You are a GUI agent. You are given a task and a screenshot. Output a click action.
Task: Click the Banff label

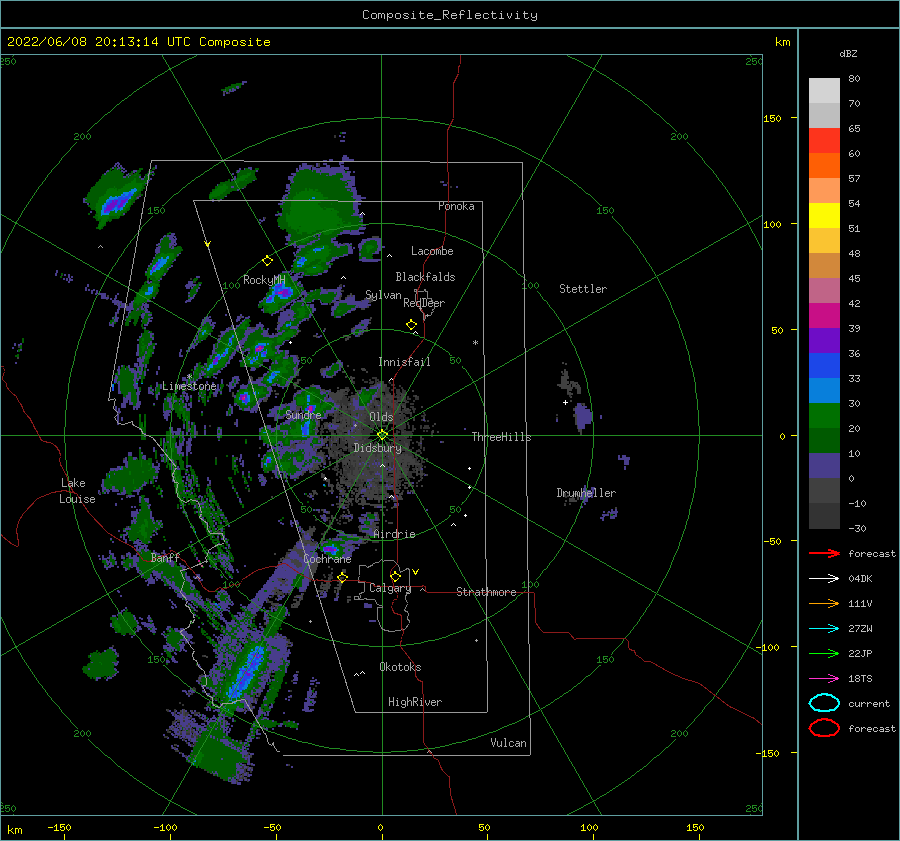pos(165,557)
